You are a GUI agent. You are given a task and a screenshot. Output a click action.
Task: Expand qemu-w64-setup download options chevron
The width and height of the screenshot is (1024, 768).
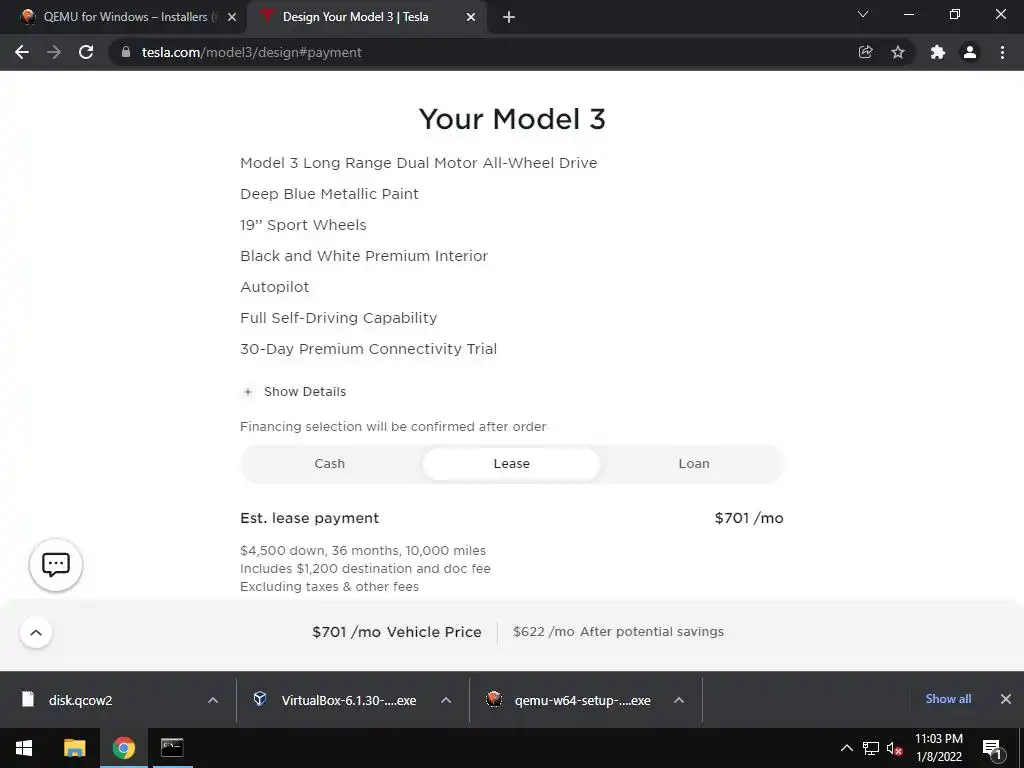[679, 700]
